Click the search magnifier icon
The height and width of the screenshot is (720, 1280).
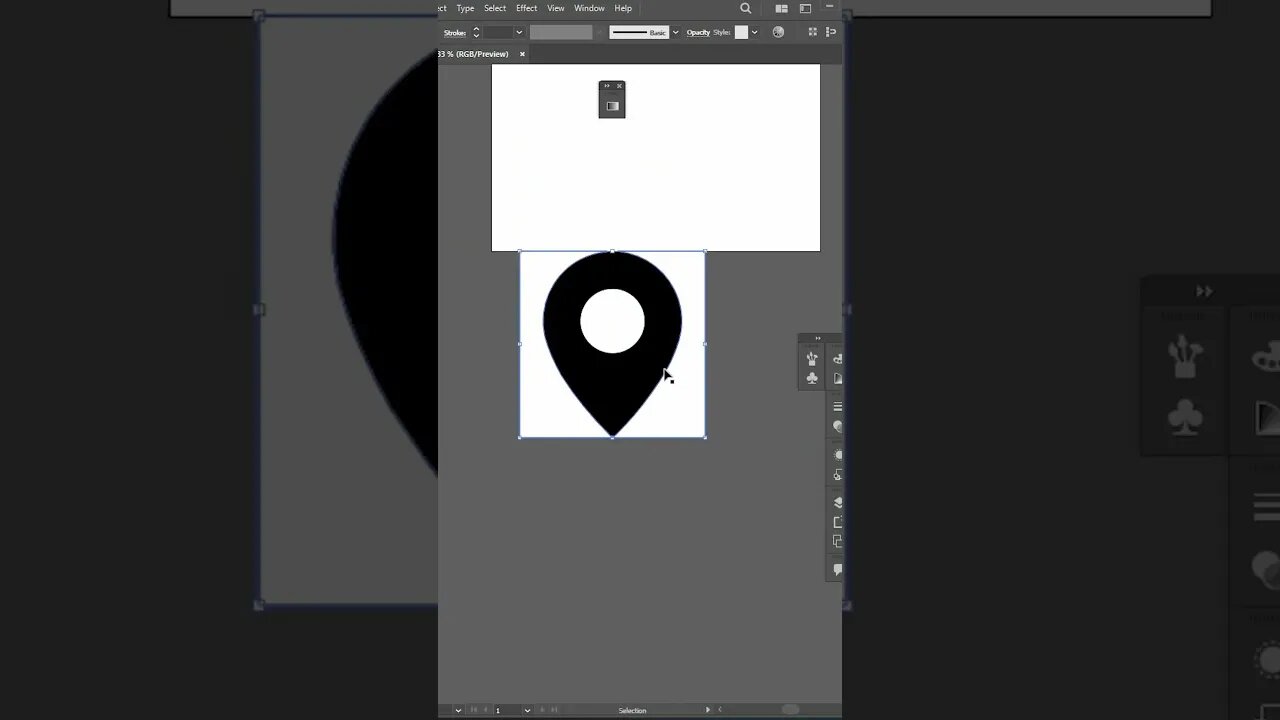point(745,8)
